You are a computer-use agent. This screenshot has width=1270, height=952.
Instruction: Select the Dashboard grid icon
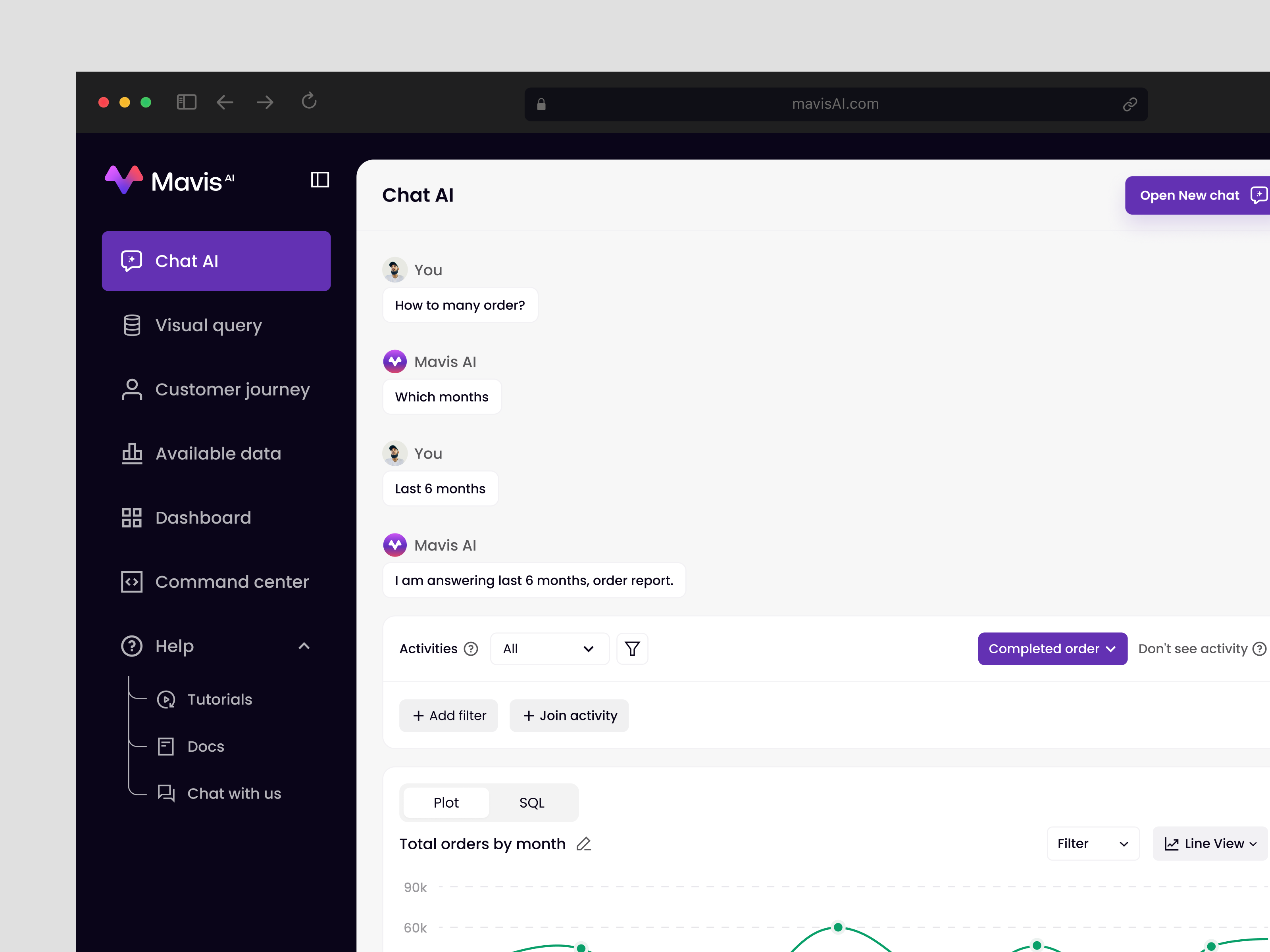(131, 517)
